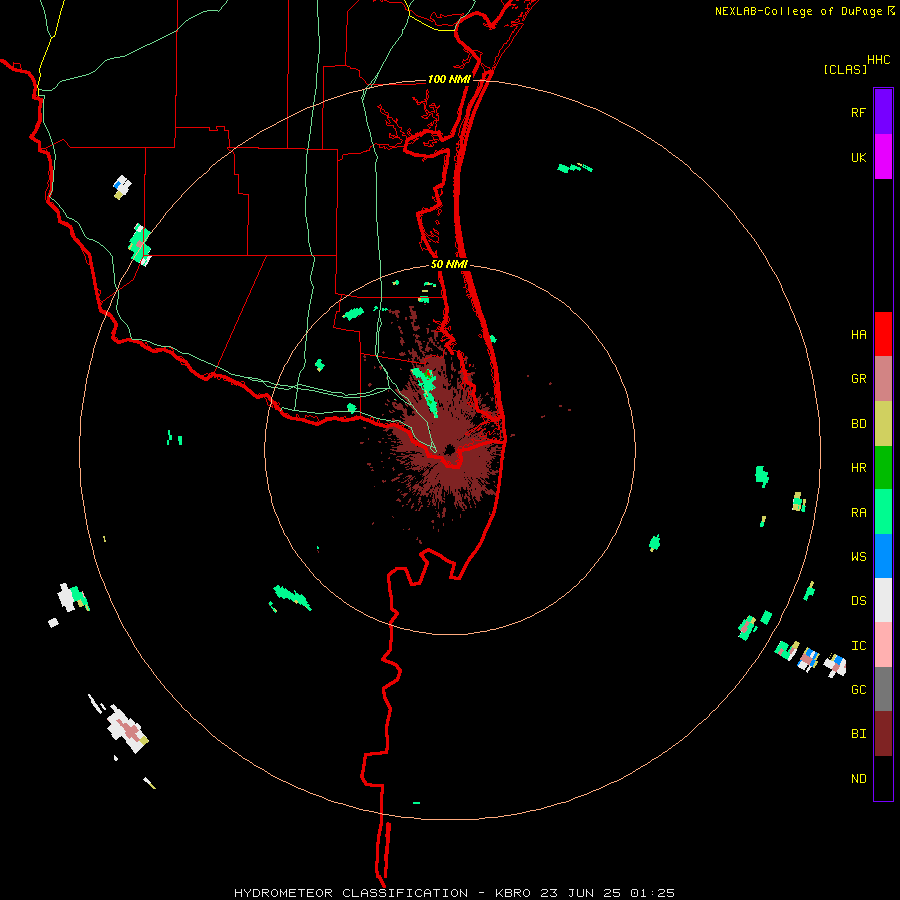Click the 100 NMI range ring label
The height and width of the screenshot is (900, 900).
coord(449,79)
